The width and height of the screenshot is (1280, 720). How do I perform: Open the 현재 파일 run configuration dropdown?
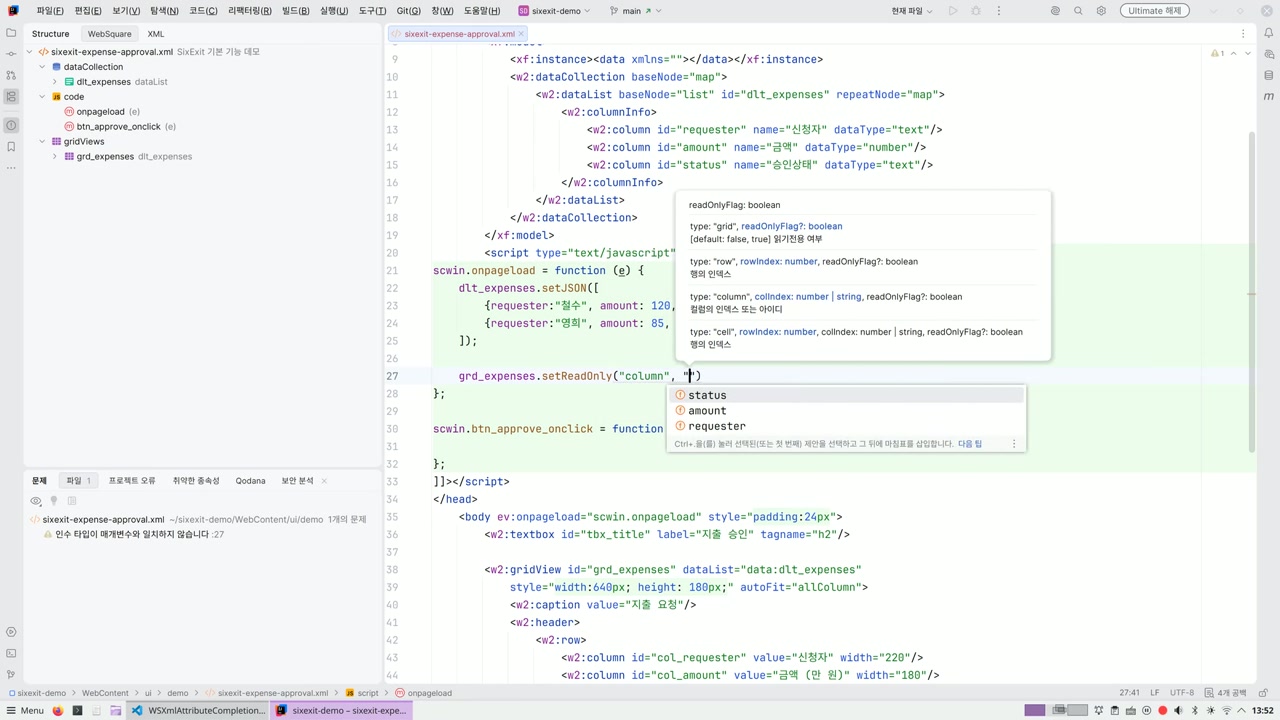(912, 11)
